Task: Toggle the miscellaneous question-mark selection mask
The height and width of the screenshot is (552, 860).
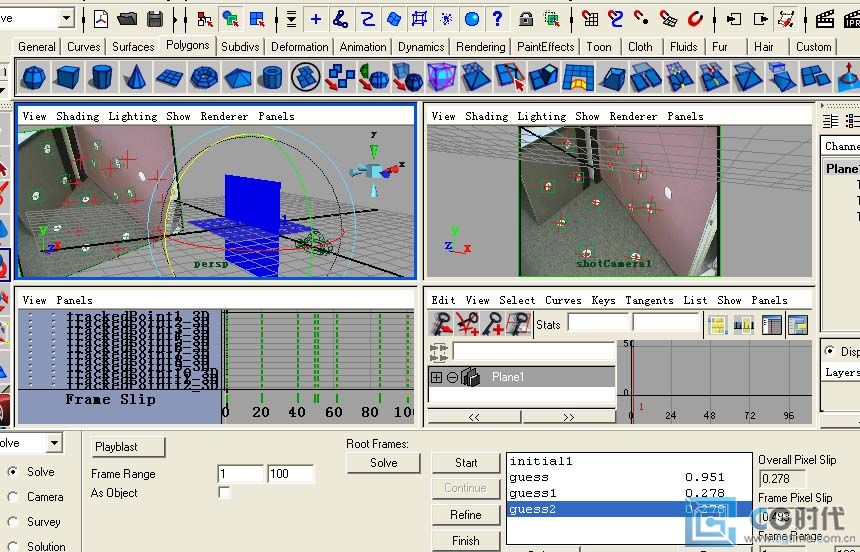Action: (x=497, y=19)
